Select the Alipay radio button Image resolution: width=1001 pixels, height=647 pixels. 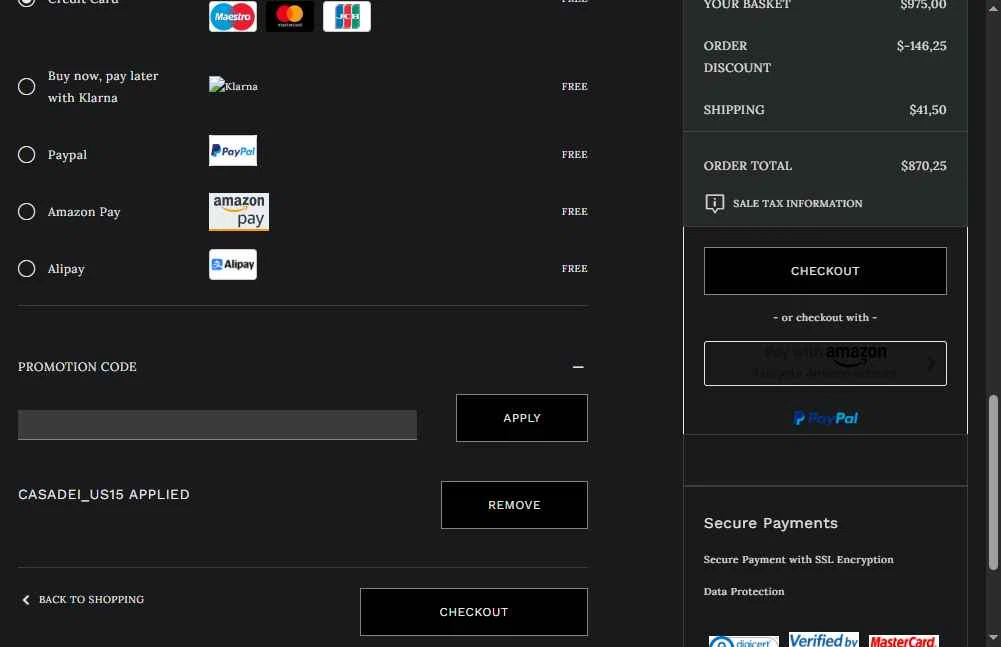[x=26, y=268]
